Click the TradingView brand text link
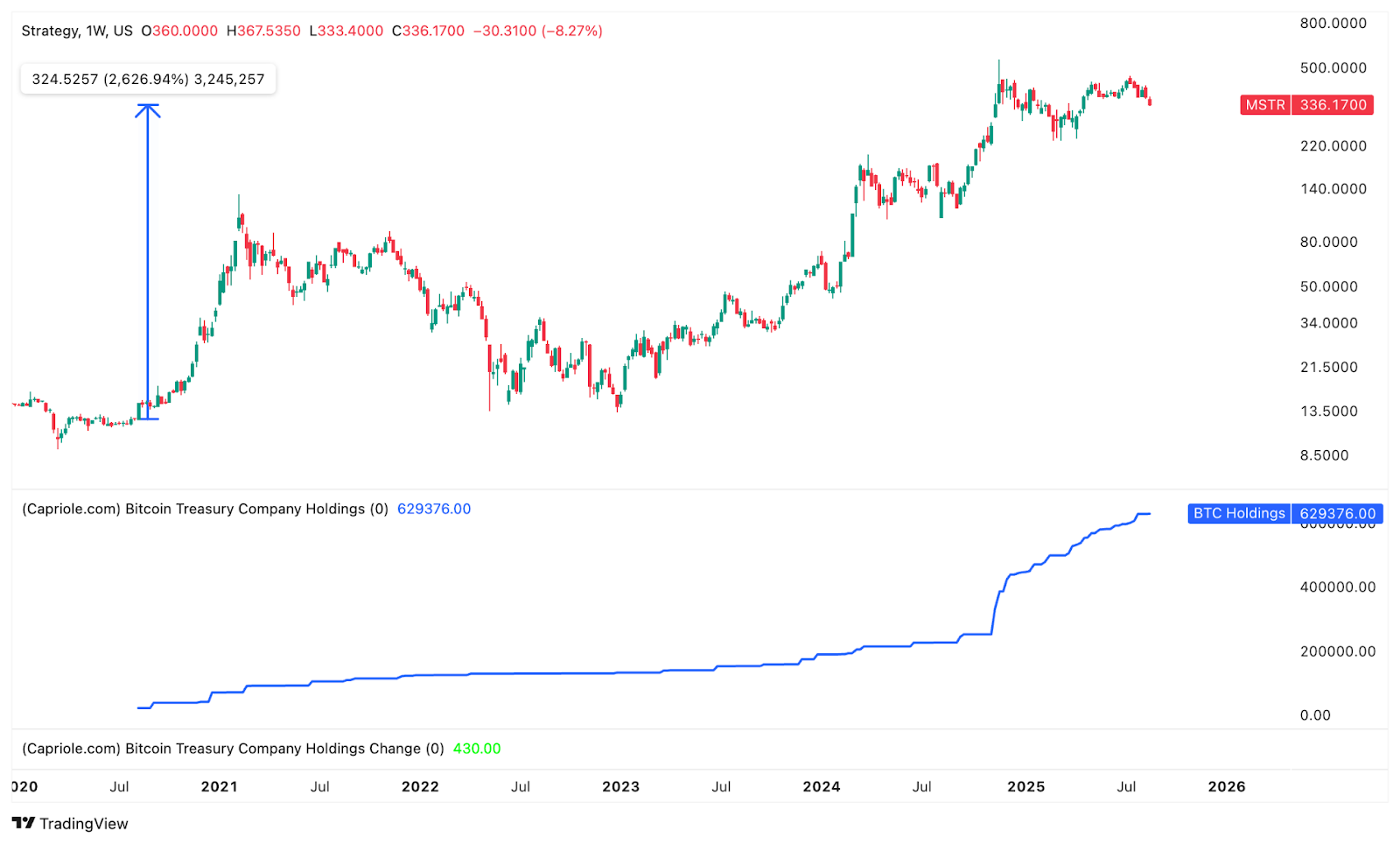The image size is (1400, 844). [84, 824]
